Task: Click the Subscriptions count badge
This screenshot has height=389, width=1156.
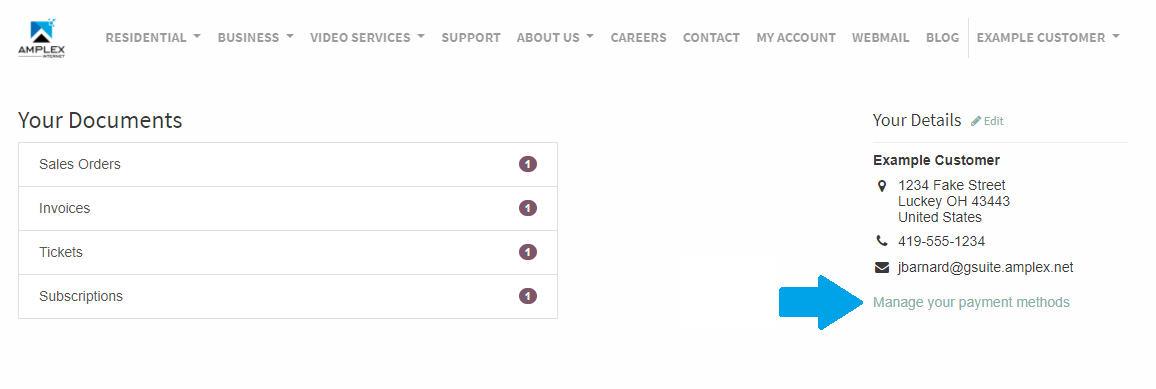Action: [x=528, y=296]
